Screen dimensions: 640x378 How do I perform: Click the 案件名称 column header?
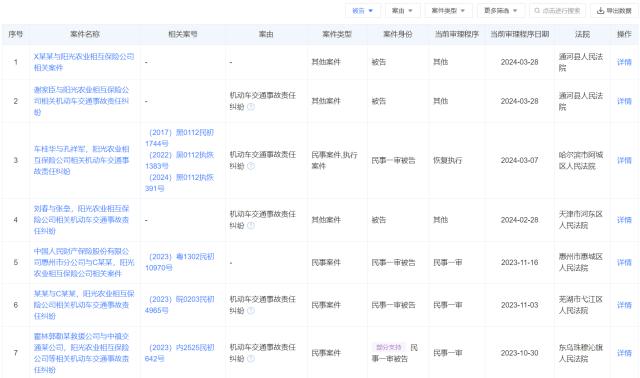click(84, 34)
